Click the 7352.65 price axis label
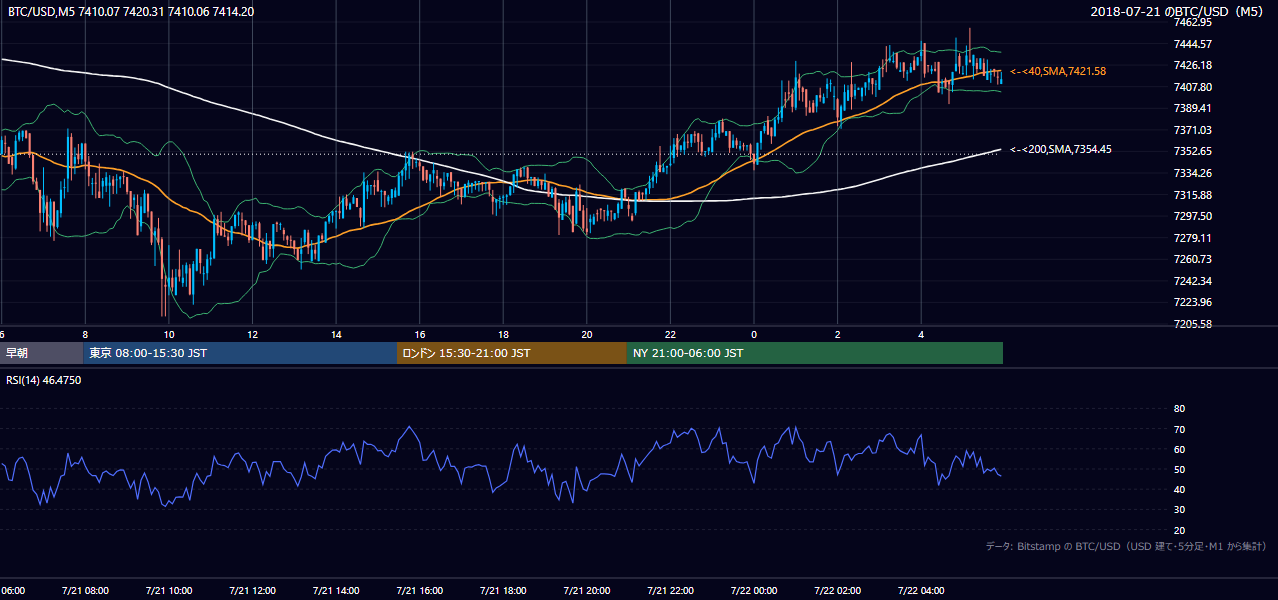Image resolution: width=1278 pixels, height=600 pixels. [1193, 151]
